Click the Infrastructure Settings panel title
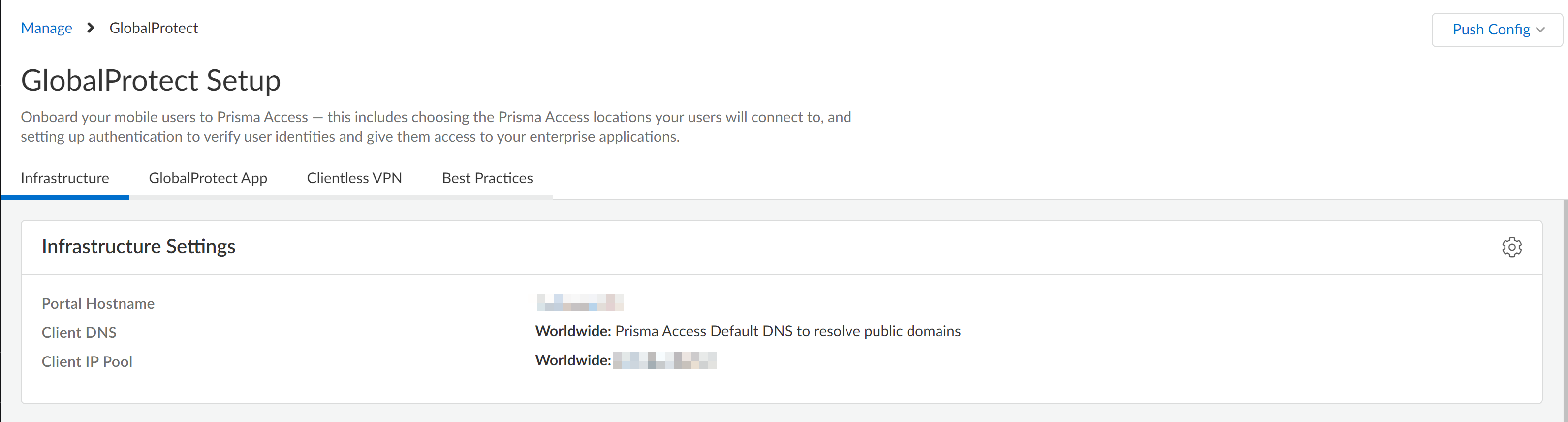This screenshot has height=422, width=1568. click(x=138, y=247)
